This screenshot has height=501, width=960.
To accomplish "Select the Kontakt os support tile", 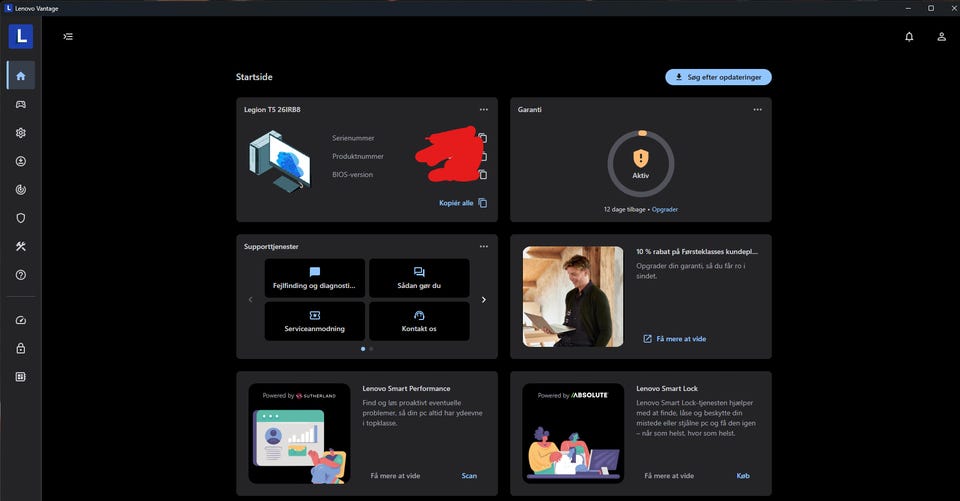I will [x=419, y=321].
